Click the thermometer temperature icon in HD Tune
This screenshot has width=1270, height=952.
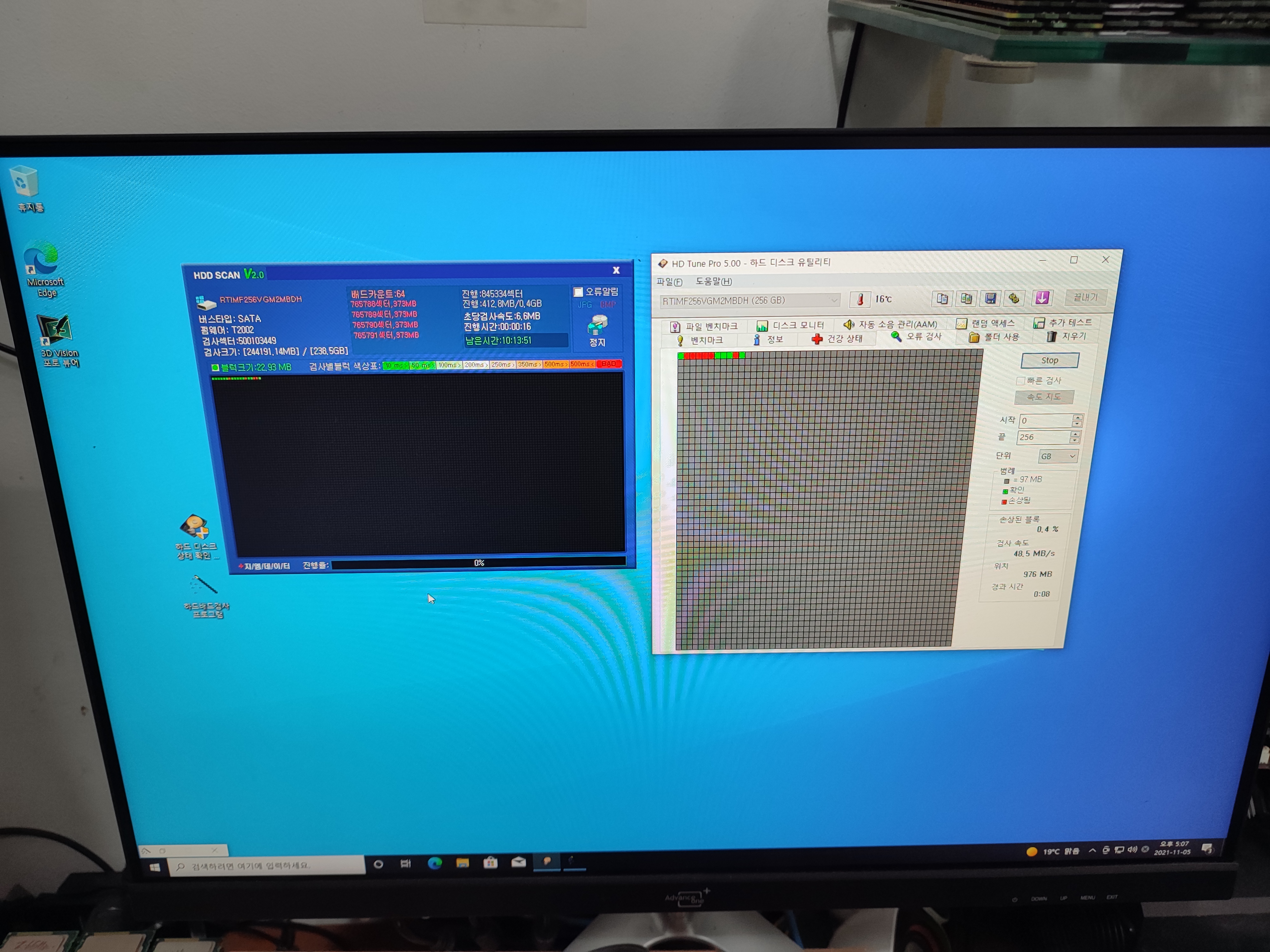(859, 300)
